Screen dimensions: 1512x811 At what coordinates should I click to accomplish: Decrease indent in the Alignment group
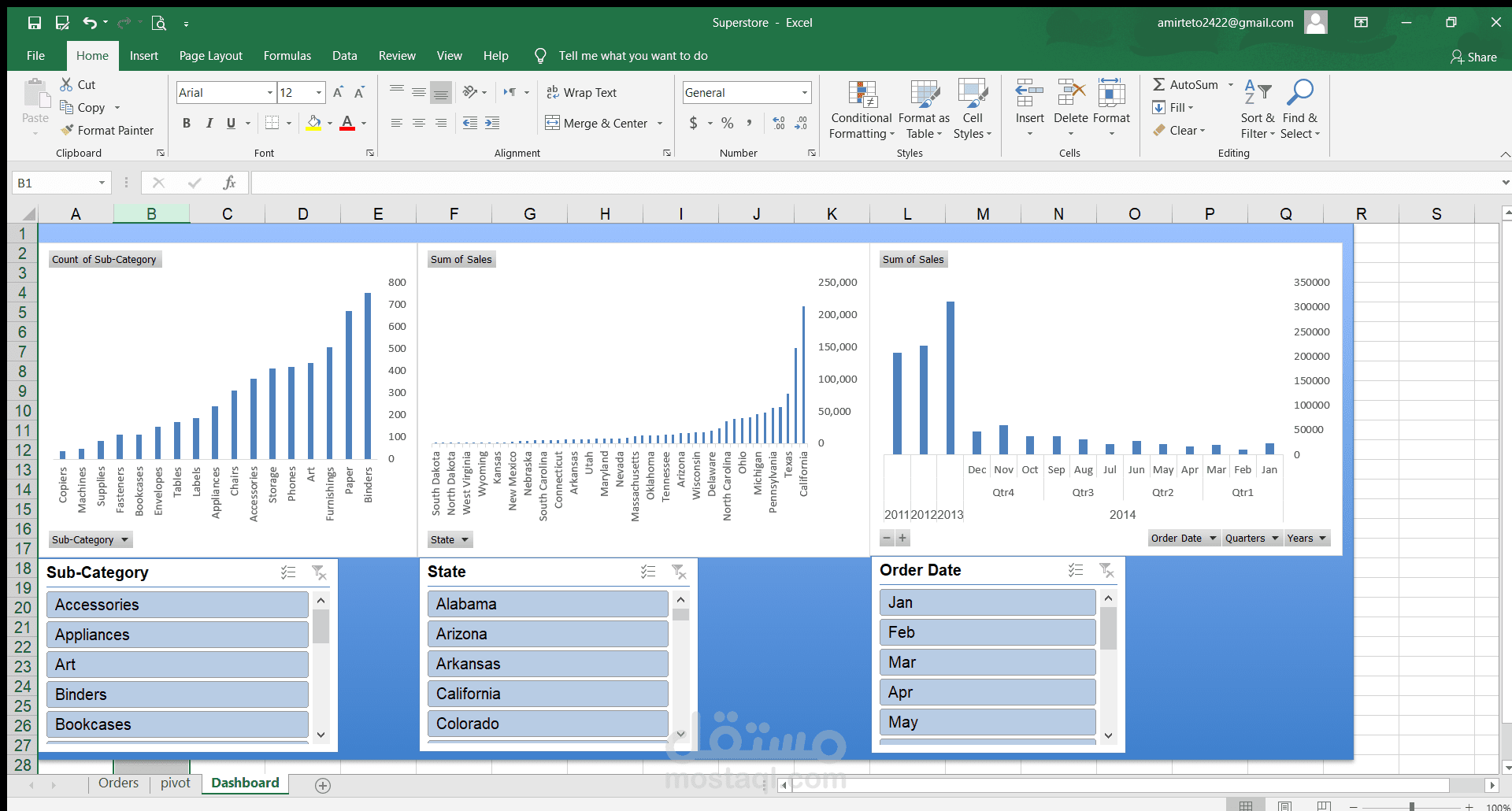(x=470, y=123)
